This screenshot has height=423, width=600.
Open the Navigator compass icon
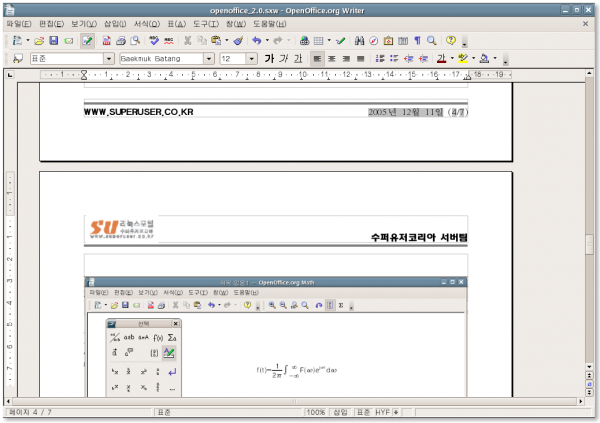point(374,41)
